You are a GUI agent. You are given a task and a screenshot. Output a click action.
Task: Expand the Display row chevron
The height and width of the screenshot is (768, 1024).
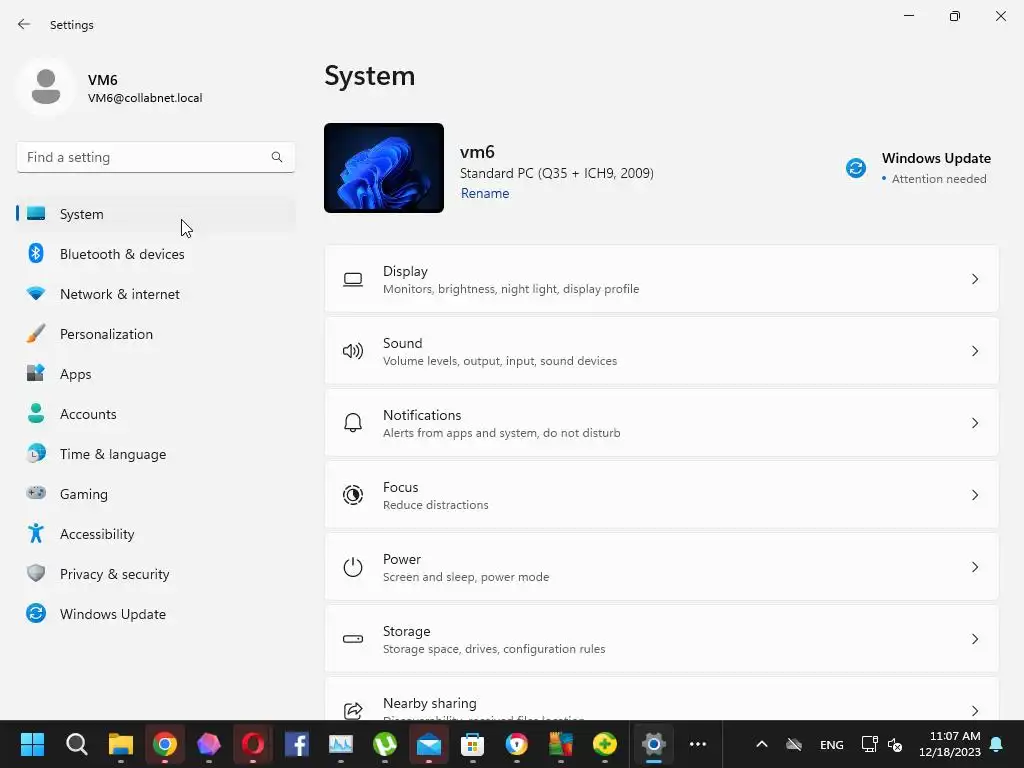(974, 280)
